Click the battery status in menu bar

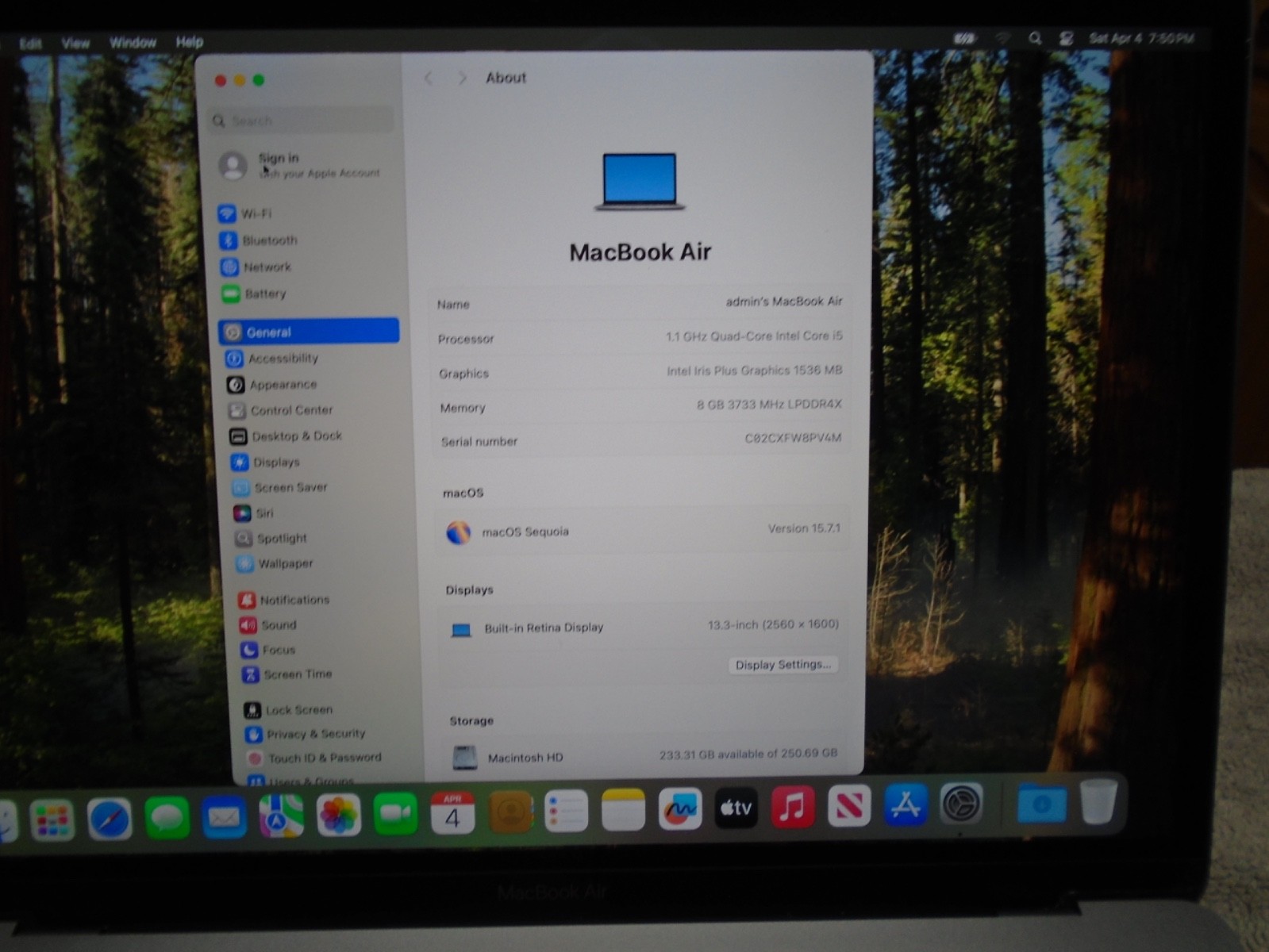[964, 38]
